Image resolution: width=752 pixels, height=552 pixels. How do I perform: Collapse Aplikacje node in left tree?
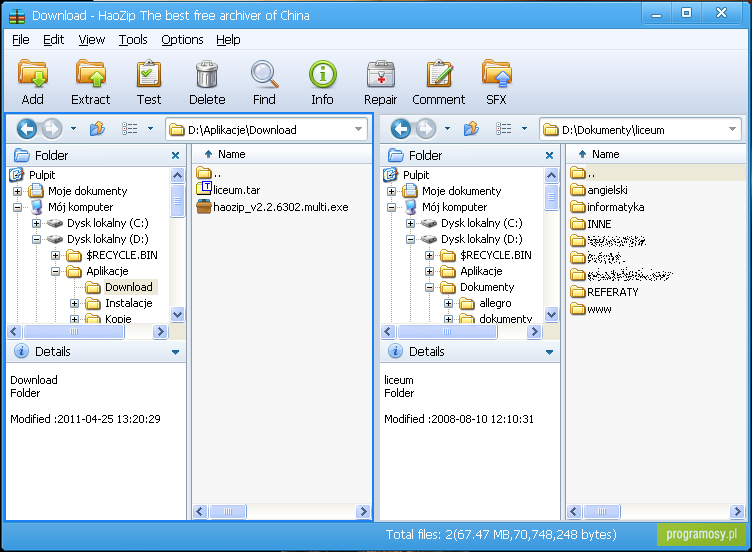(x=56, y=271)
